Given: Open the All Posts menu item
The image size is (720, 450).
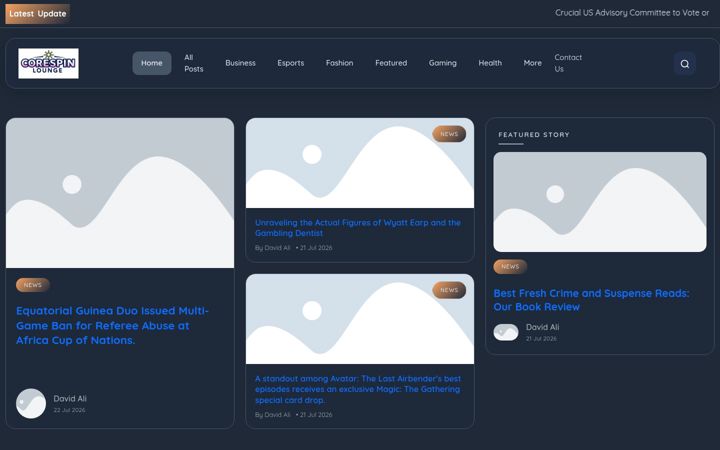Looking at the screenshot, I should click(193, 63).
